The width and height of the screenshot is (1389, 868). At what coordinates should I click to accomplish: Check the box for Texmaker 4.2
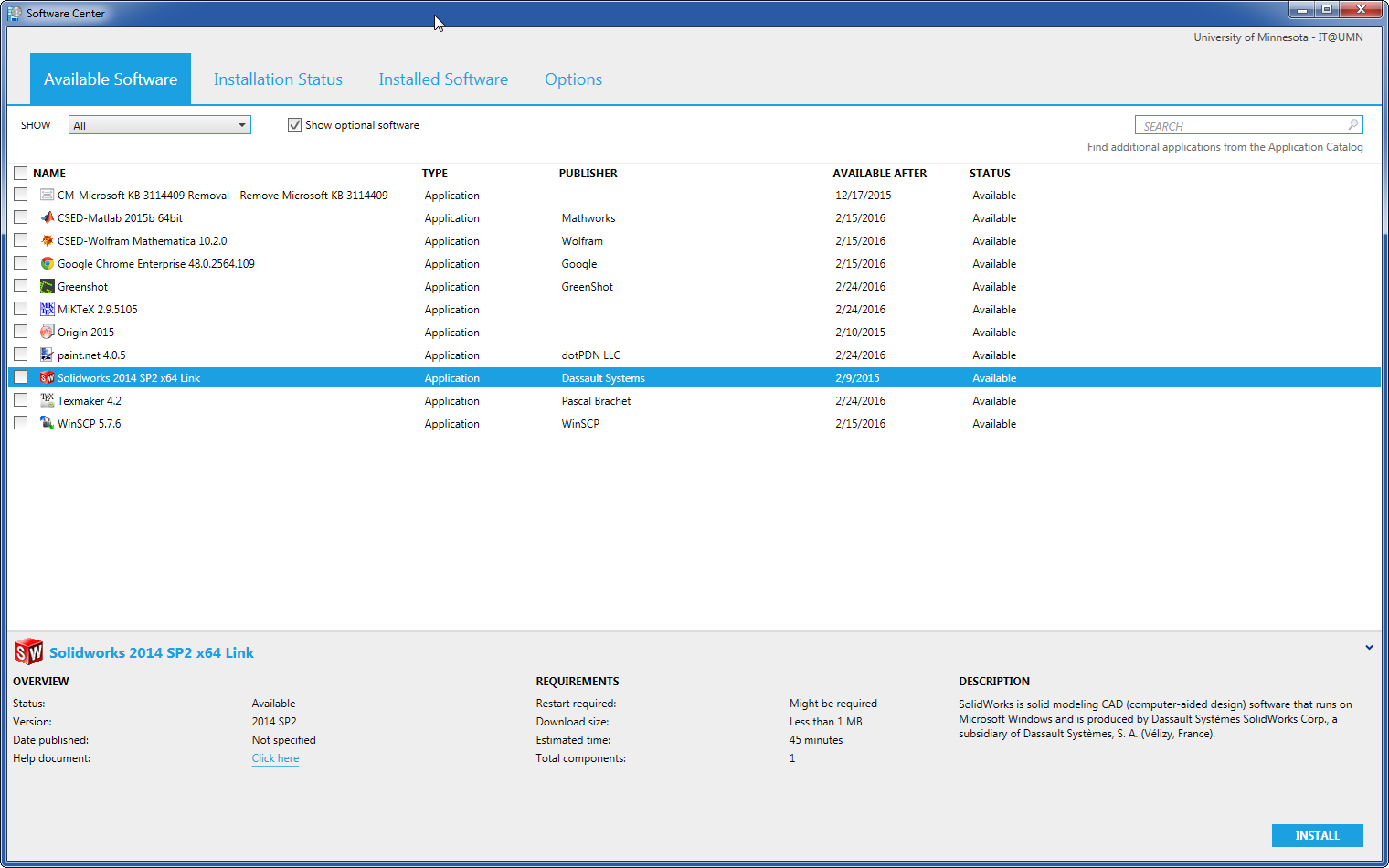pyautogui.click(x=20, y=400)
